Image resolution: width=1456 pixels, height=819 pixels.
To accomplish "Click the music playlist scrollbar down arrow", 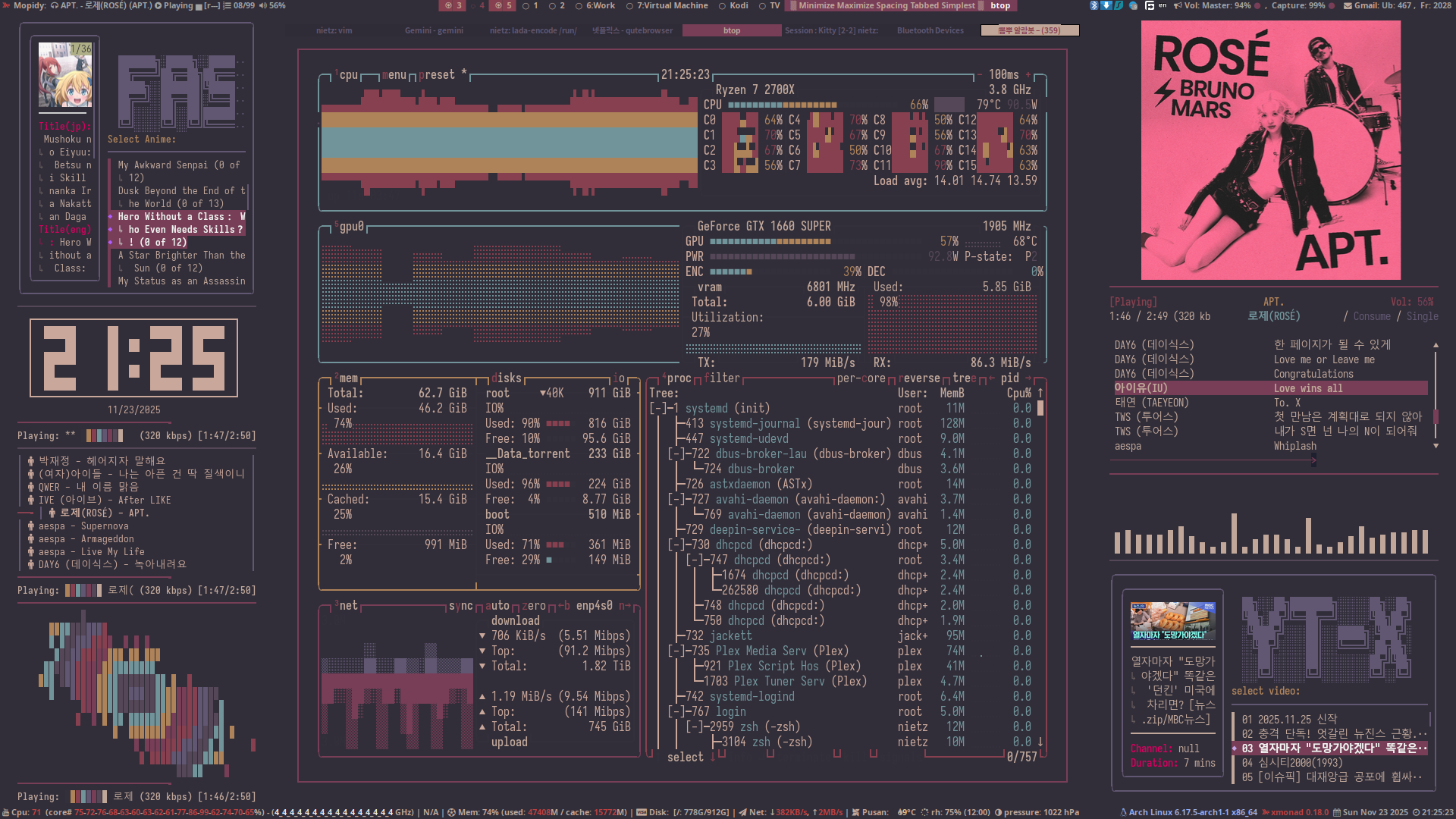I will (1436, 446).
